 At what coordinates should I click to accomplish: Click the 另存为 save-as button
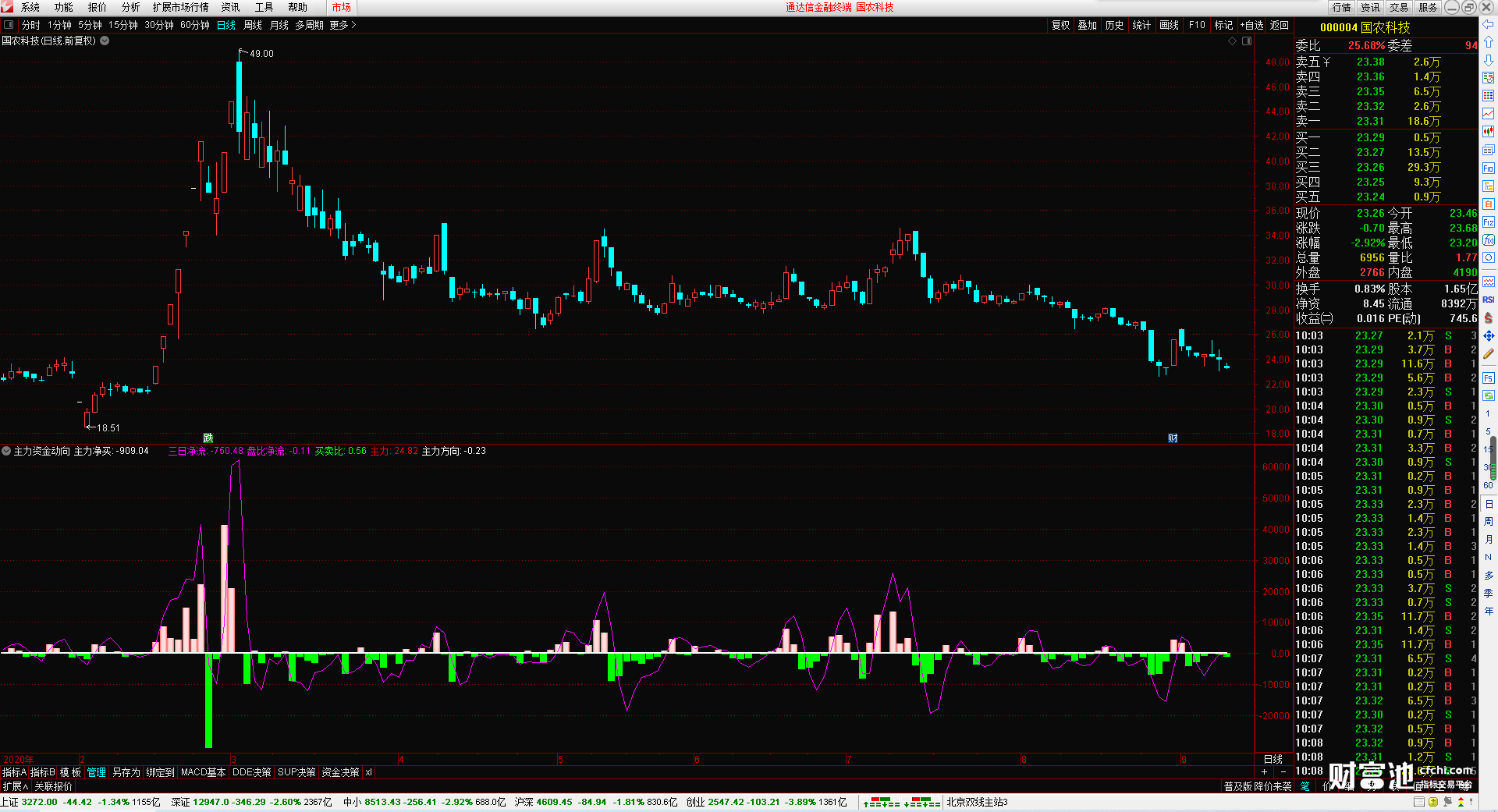[126, 772]
